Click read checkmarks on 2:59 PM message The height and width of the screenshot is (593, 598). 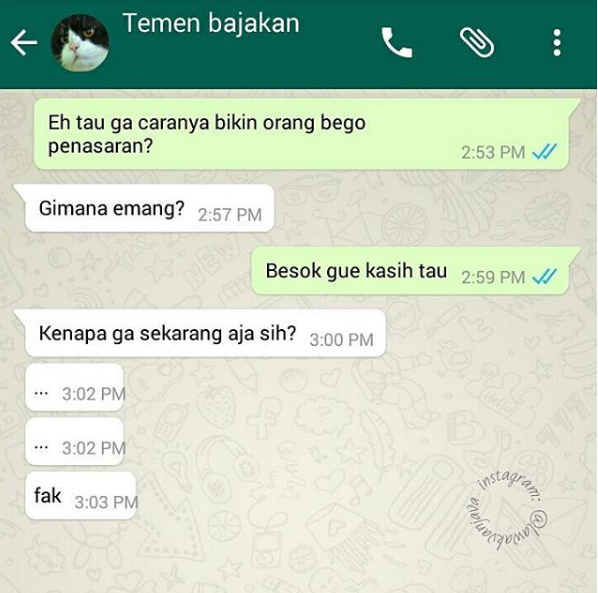point(544,277)
